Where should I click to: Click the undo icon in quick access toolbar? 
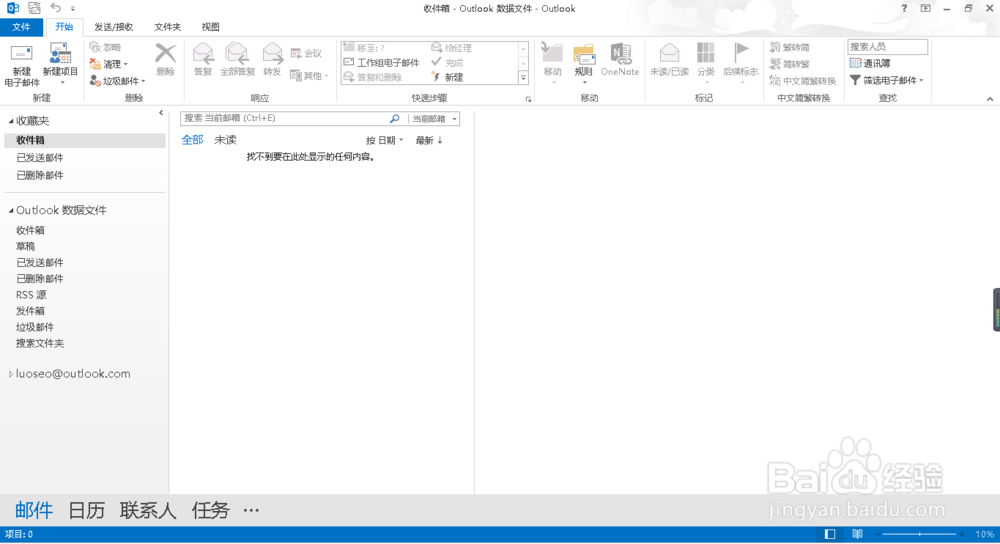coord(55,8)
